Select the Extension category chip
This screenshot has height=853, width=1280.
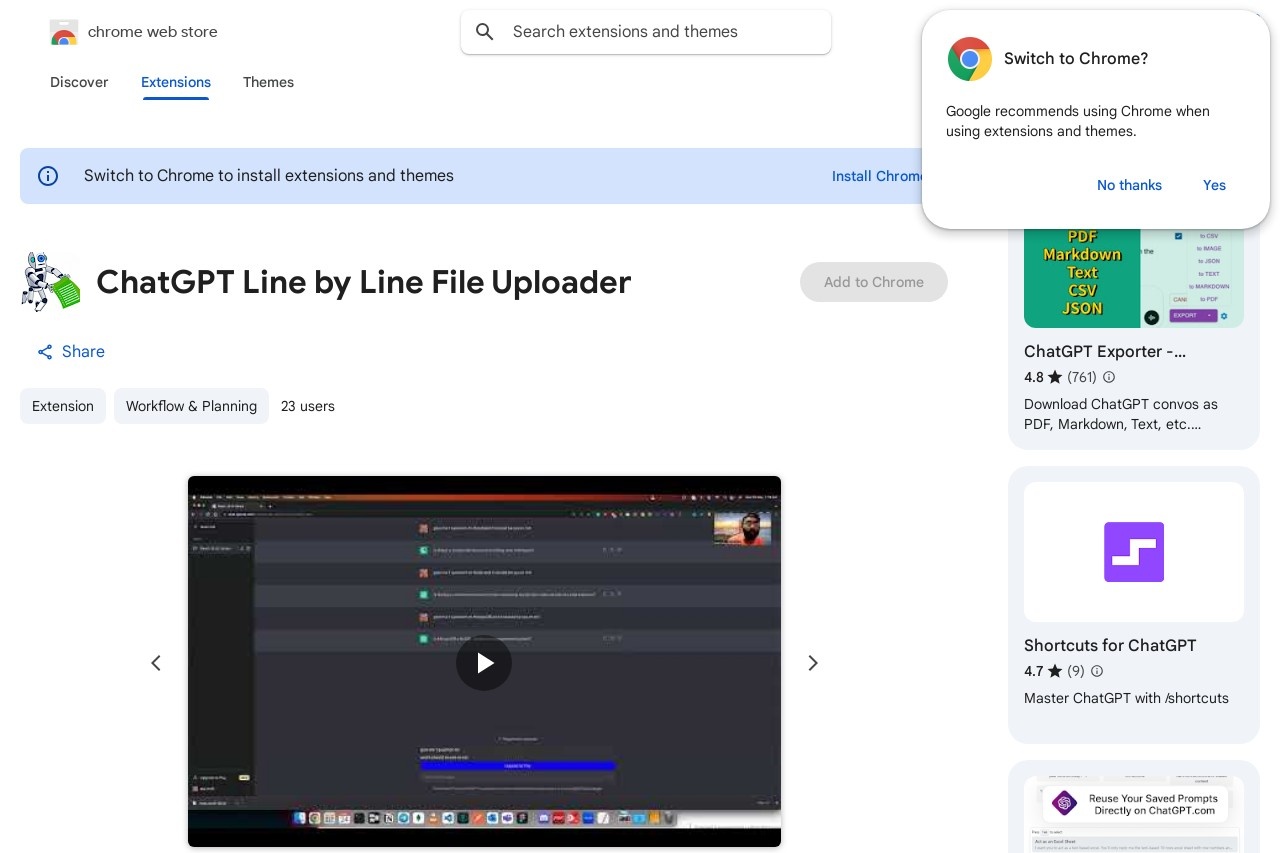pyautogui.click(x=63, y=406)
